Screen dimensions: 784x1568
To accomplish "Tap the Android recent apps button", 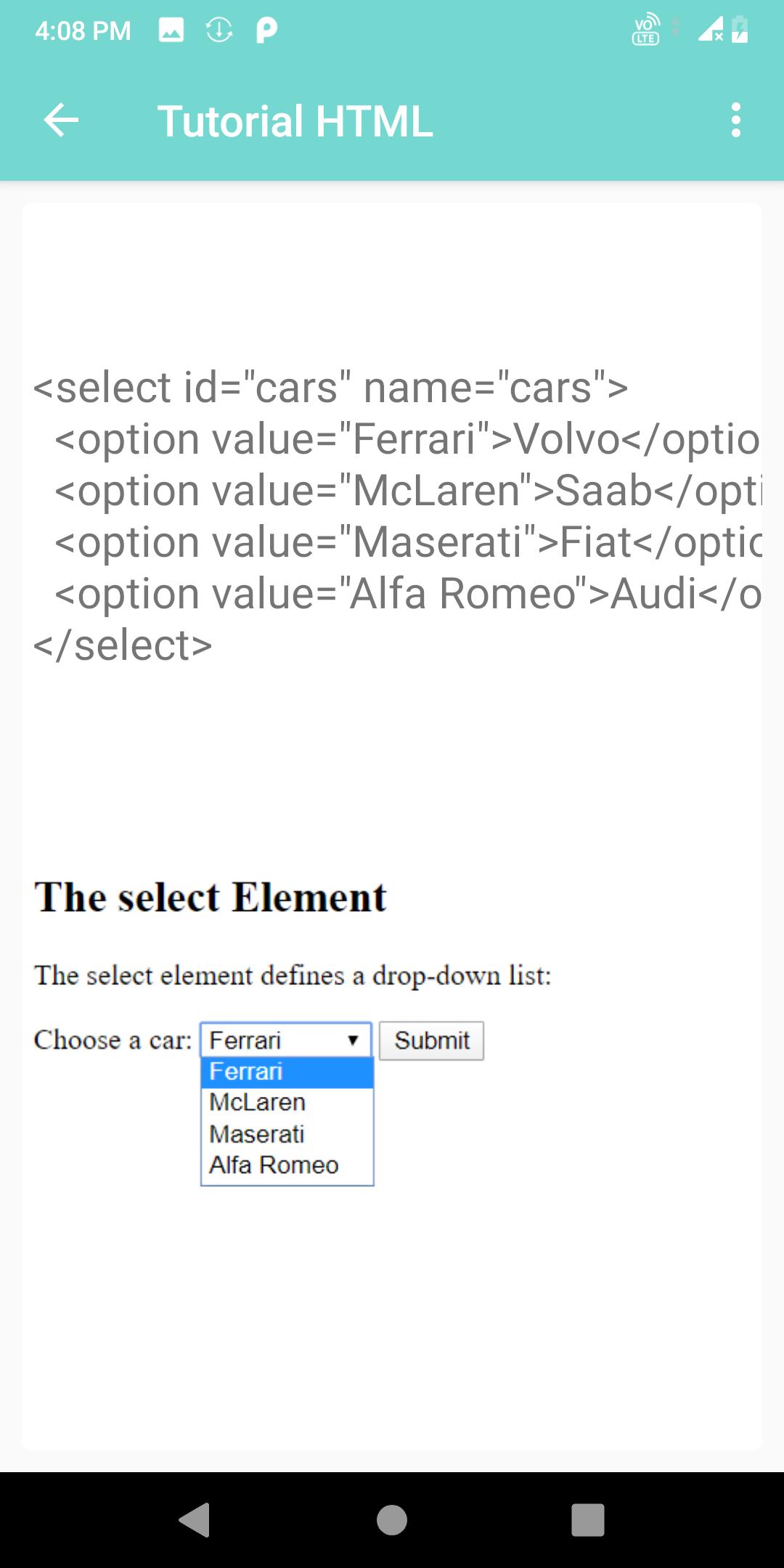I will pyautogui.click(x=588, y=1520).
